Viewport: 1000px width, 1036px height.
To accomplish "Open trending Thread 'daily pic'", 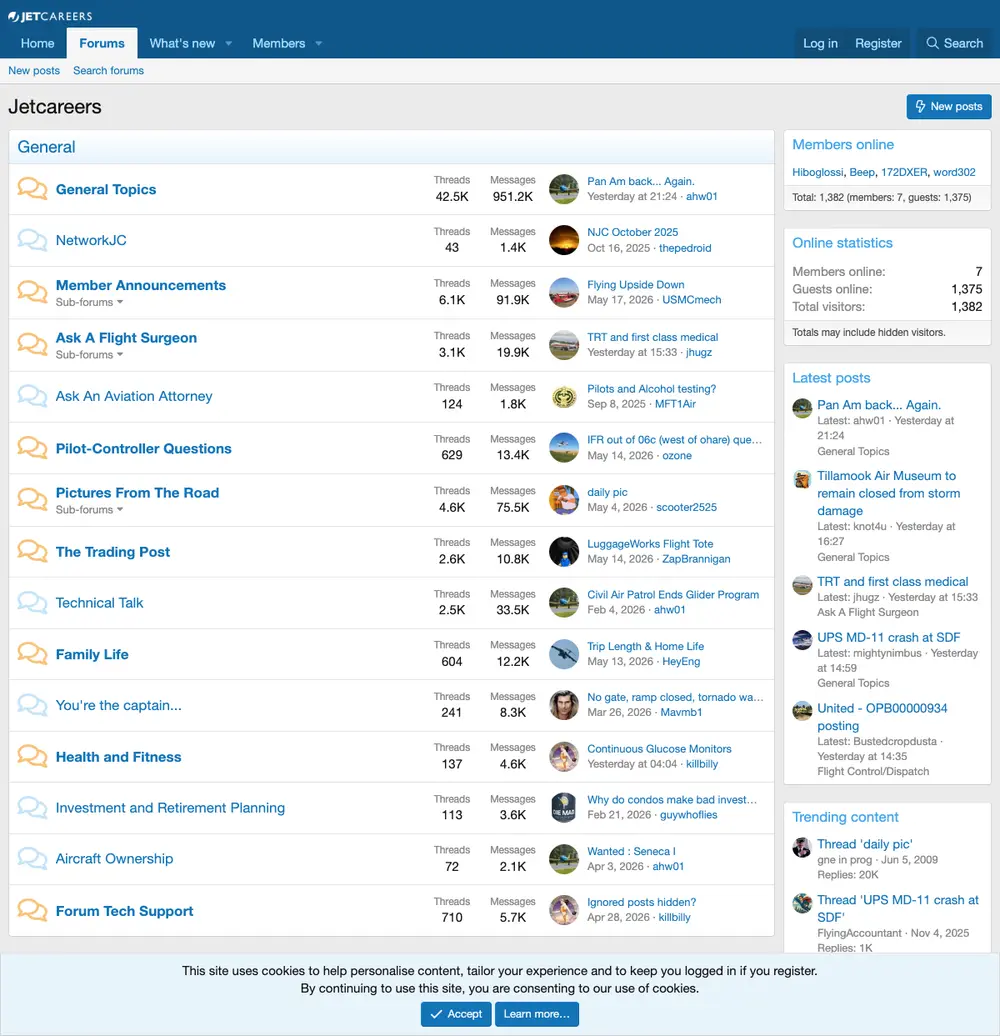I will (865, 844).
